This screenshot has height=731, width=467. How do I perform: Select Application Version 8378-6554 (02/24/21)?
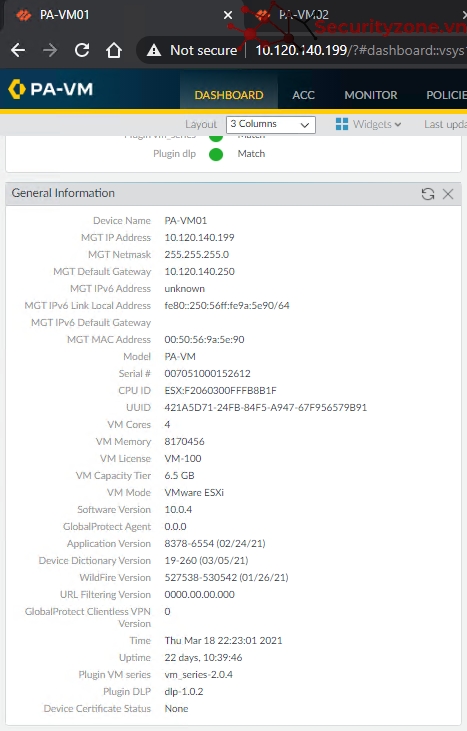click(215, 544)
